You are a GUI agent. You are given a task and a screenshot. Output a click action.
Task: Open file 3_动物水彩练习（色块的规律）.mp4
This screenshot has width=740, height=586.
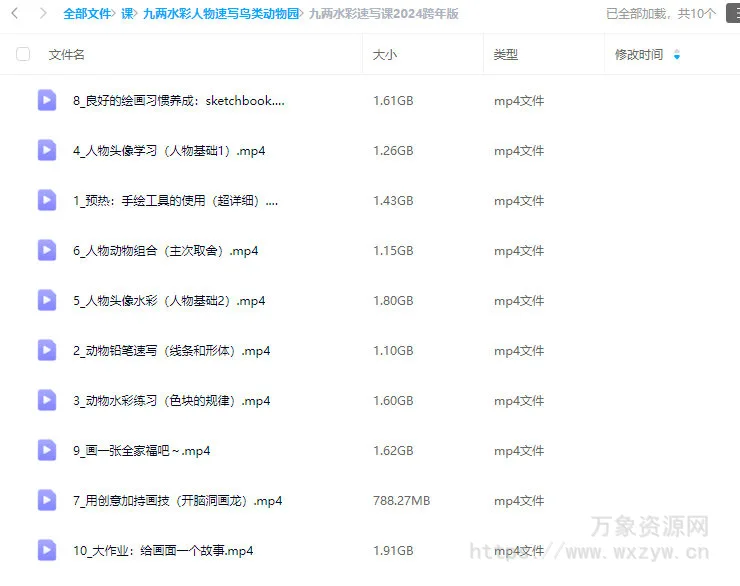click(x=171, y=401)
